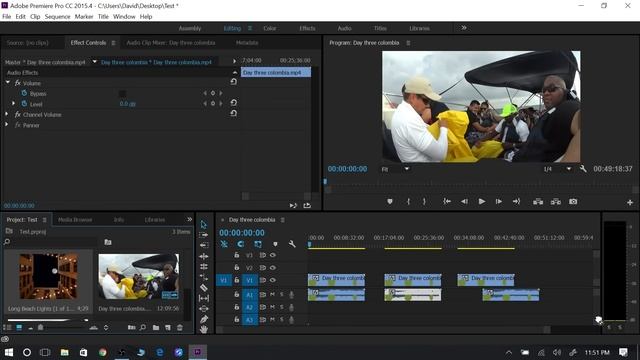Show more workspaces overflow chevron
Image resolution: width=640 pixels, height=360 pixels.
[464, 28]
